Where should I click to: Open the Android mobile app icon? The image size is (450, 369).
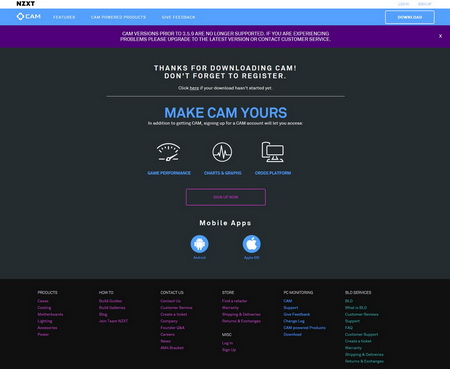tap(199, 244)
